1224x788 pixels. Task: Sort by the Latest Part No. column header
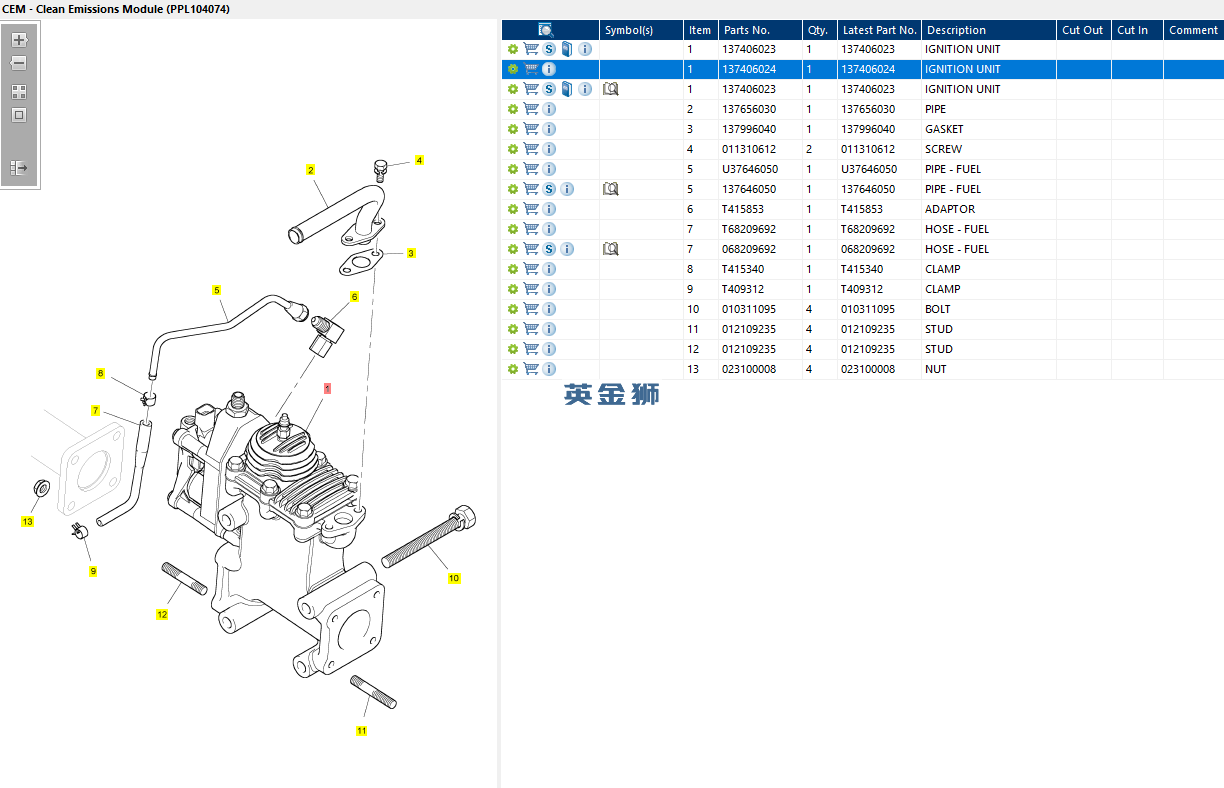tap(880, 30)
